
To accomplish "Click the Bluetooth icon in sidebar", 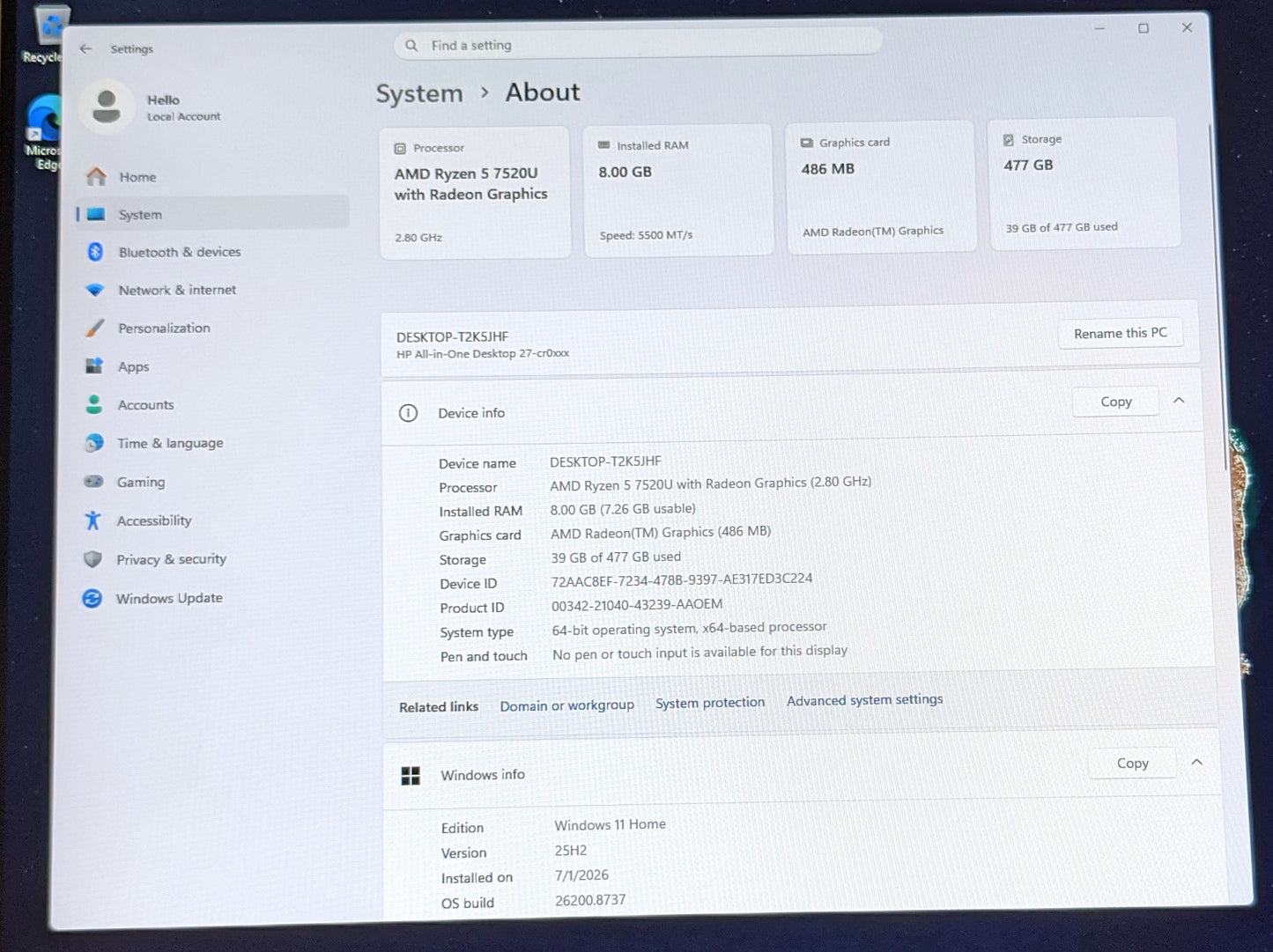I will (95, 252).
